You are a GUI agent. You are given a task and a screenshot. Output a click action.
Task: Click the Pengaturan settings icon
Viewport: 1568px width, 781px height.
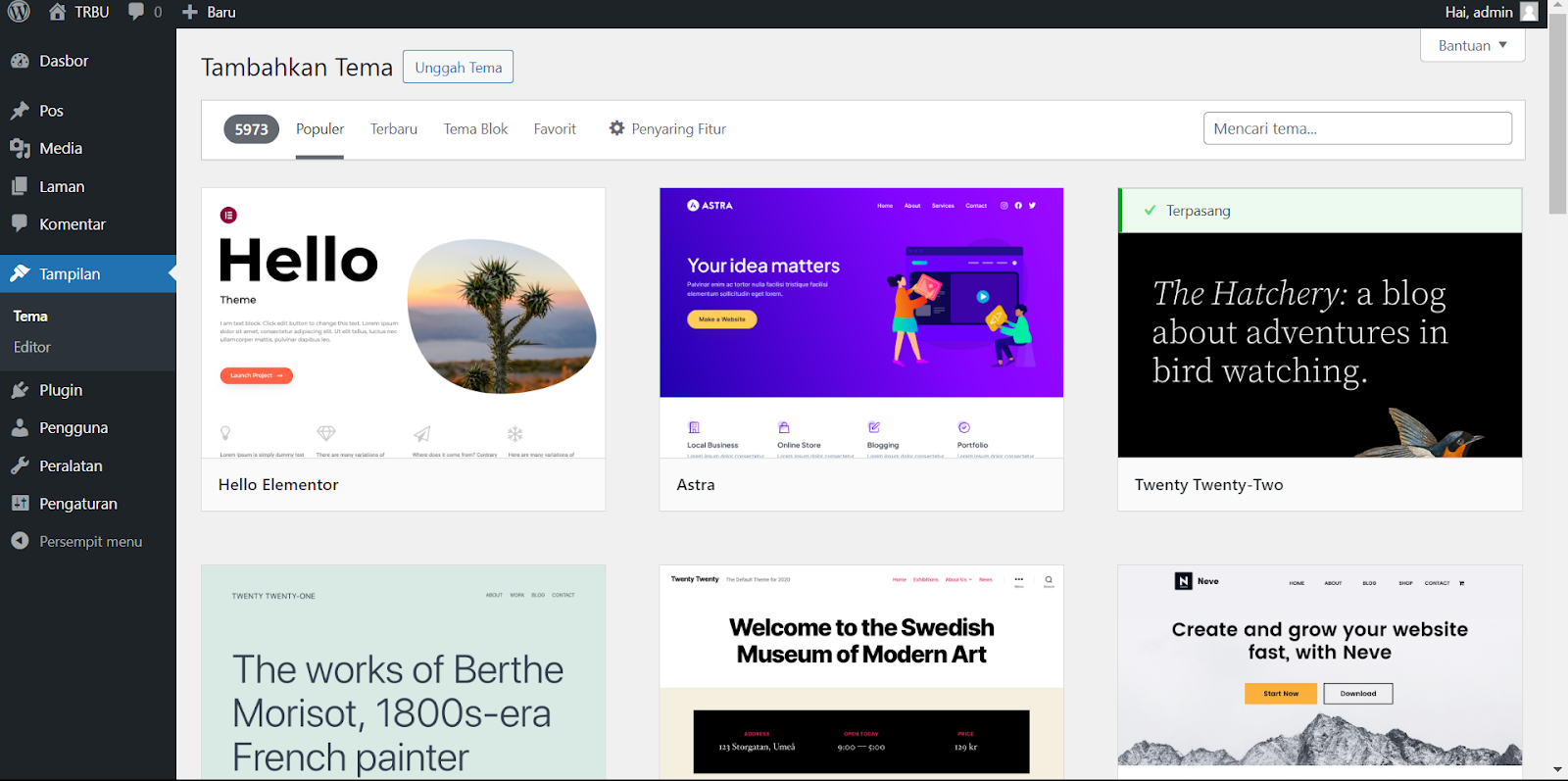pos(20,504)
